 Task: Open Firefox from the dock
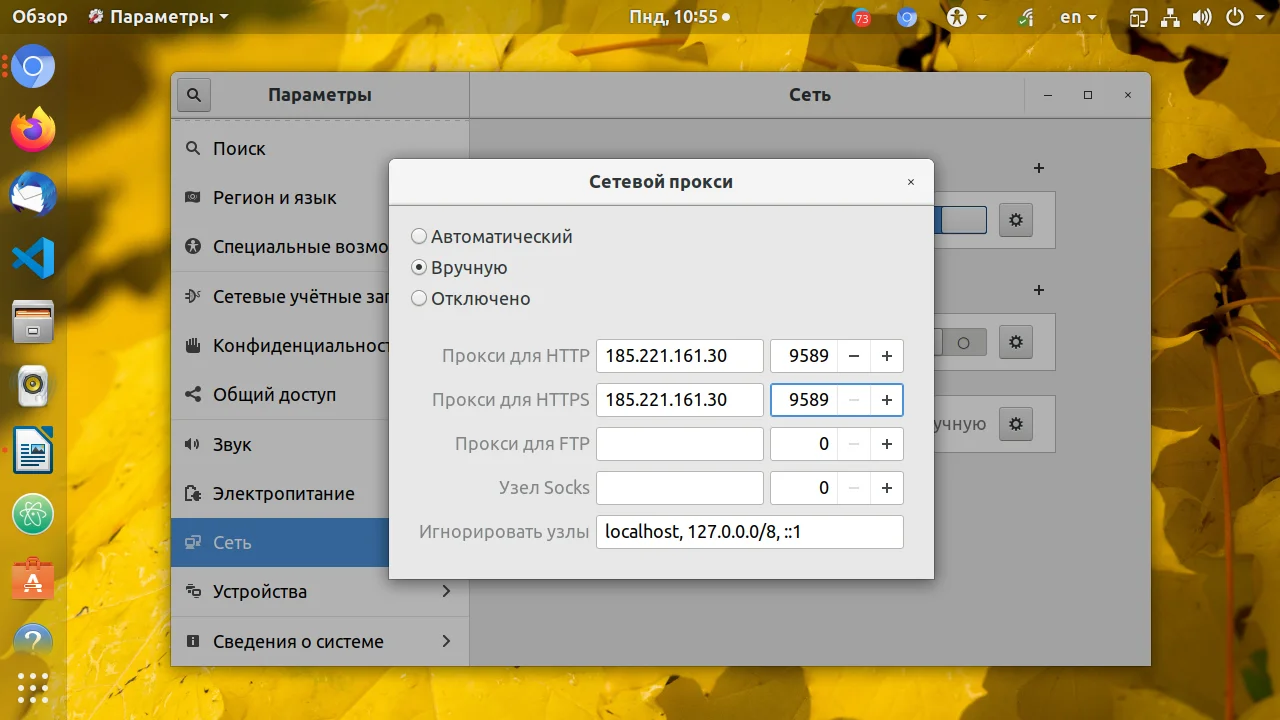coord(33,130)
